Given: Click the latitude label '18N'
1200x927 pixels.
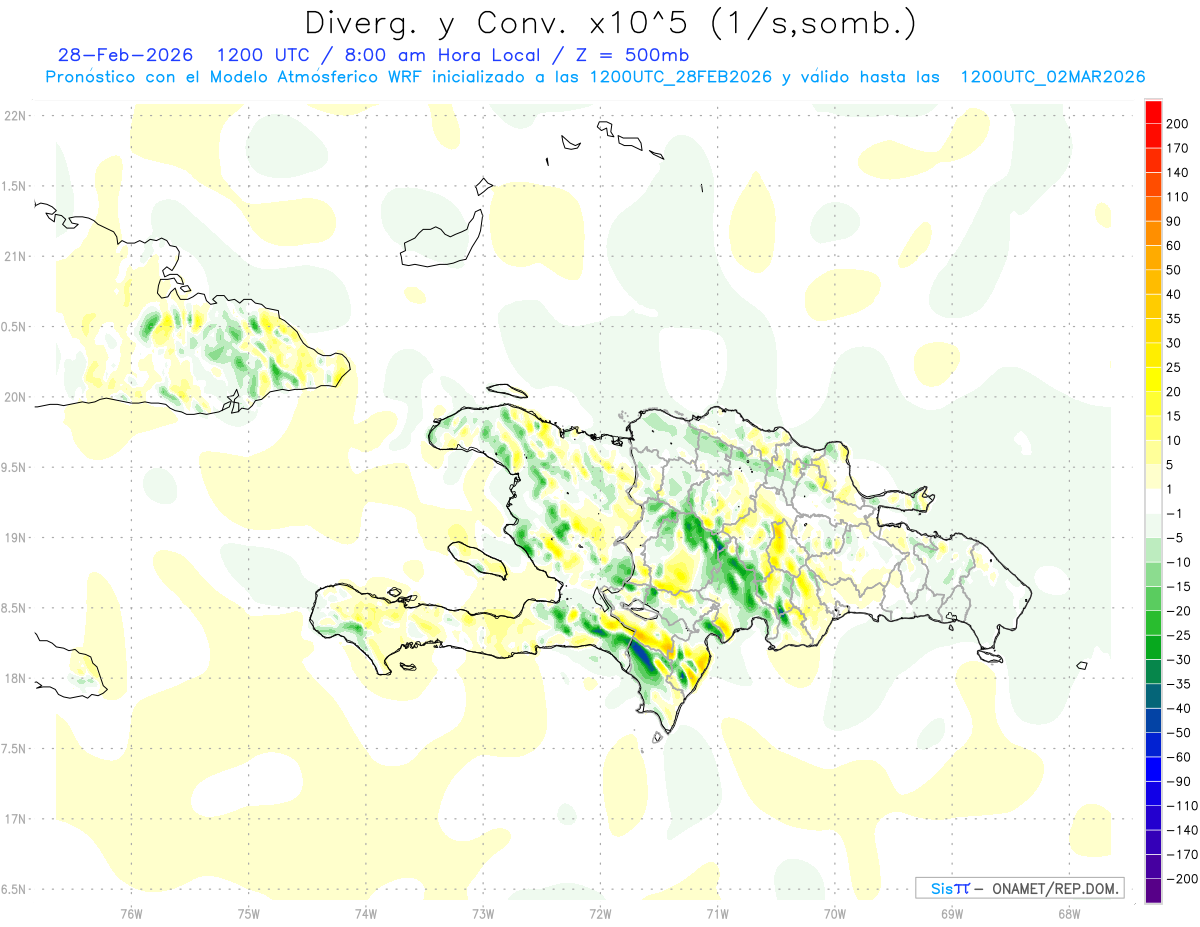Looking at the screenshot, I should point(14,678).
